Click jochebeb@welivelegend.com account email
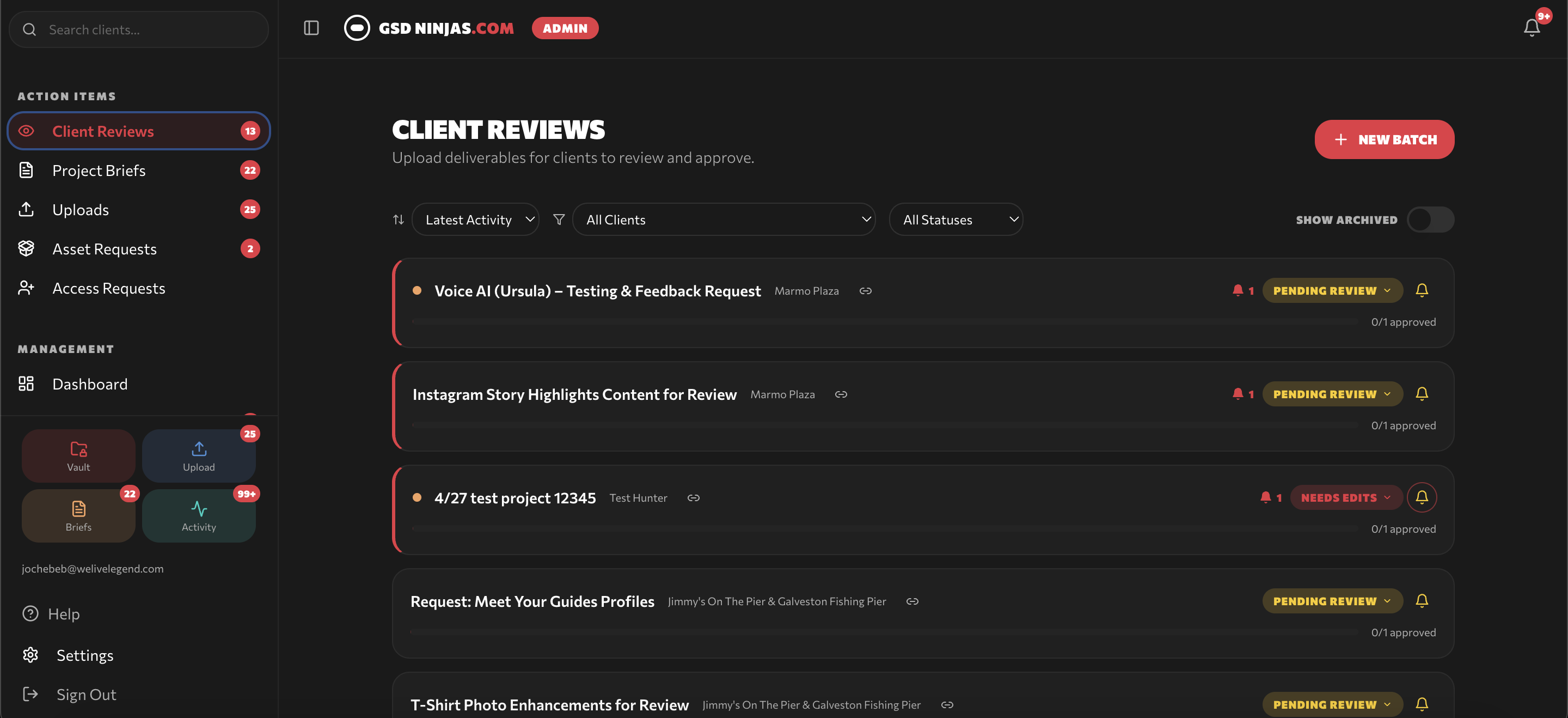The width and height of the screenshot is (1568, 718). [x=93, y=568]
